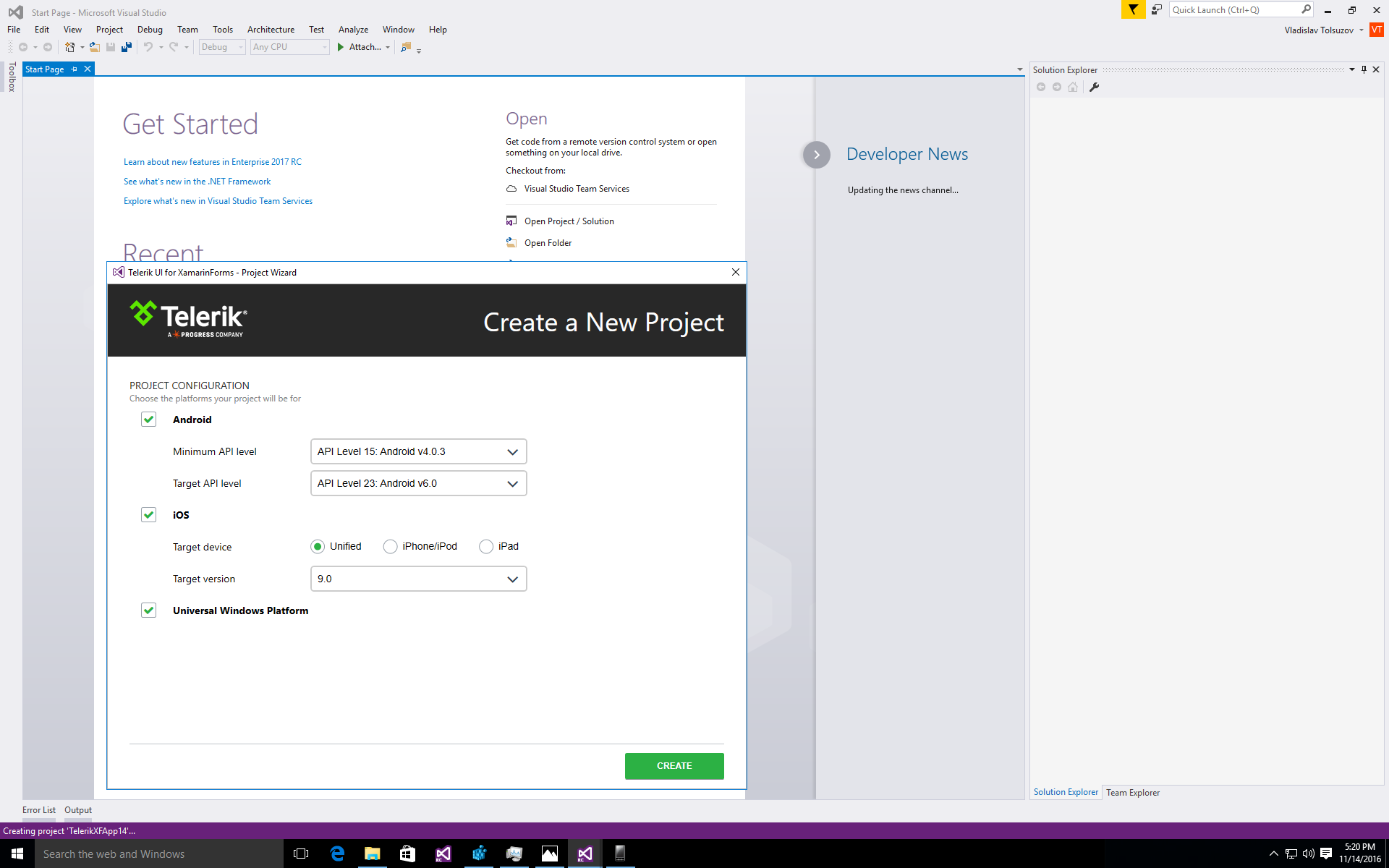Expand the iOS Target version dropdown

coord(418,579)
